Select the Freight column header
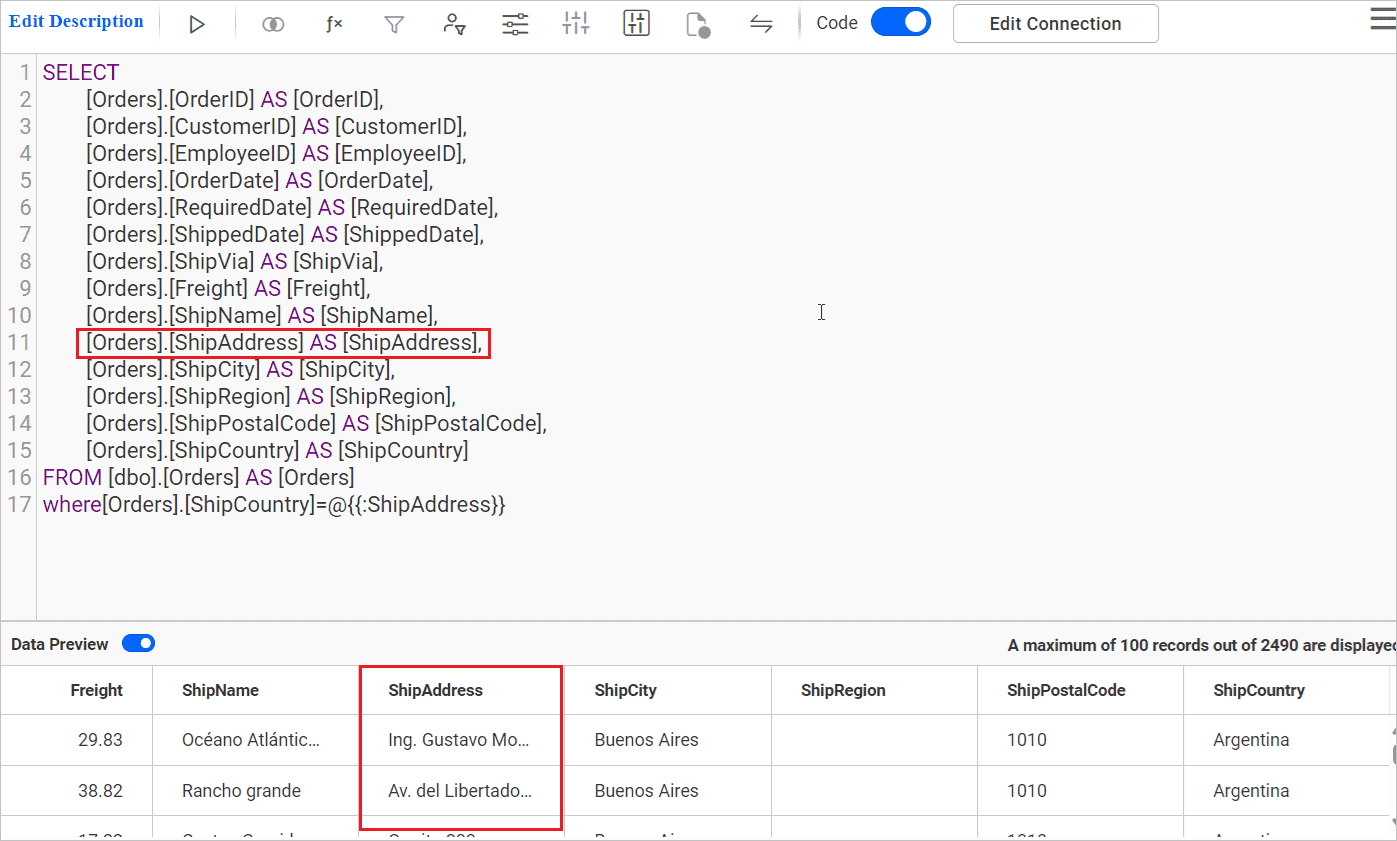The image size is (1397, 841). tap(96, 690)
